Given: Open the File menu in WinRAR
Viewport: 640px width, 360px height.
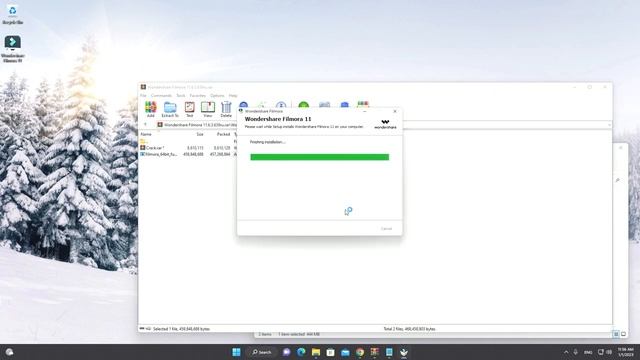Looking at the screenshot, I should point(143,96).
